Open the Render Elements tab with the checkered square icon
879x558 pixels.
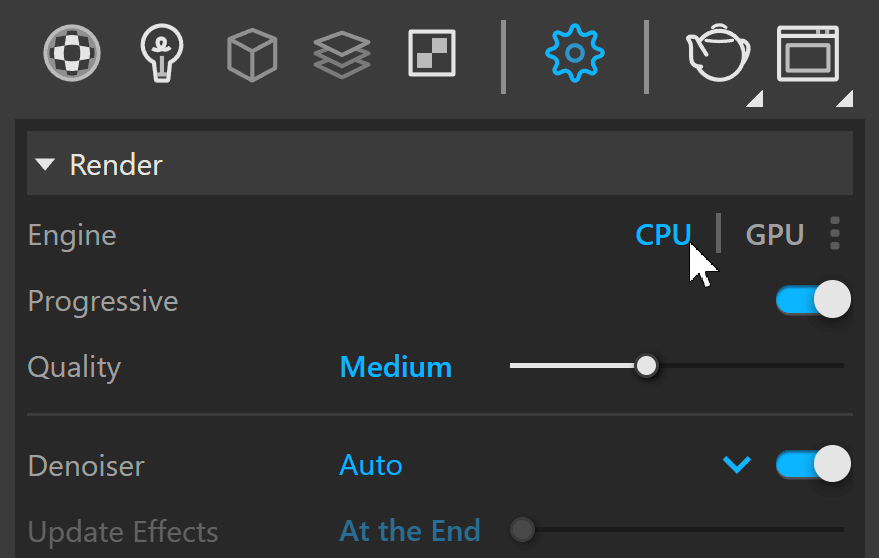[432, 53]
